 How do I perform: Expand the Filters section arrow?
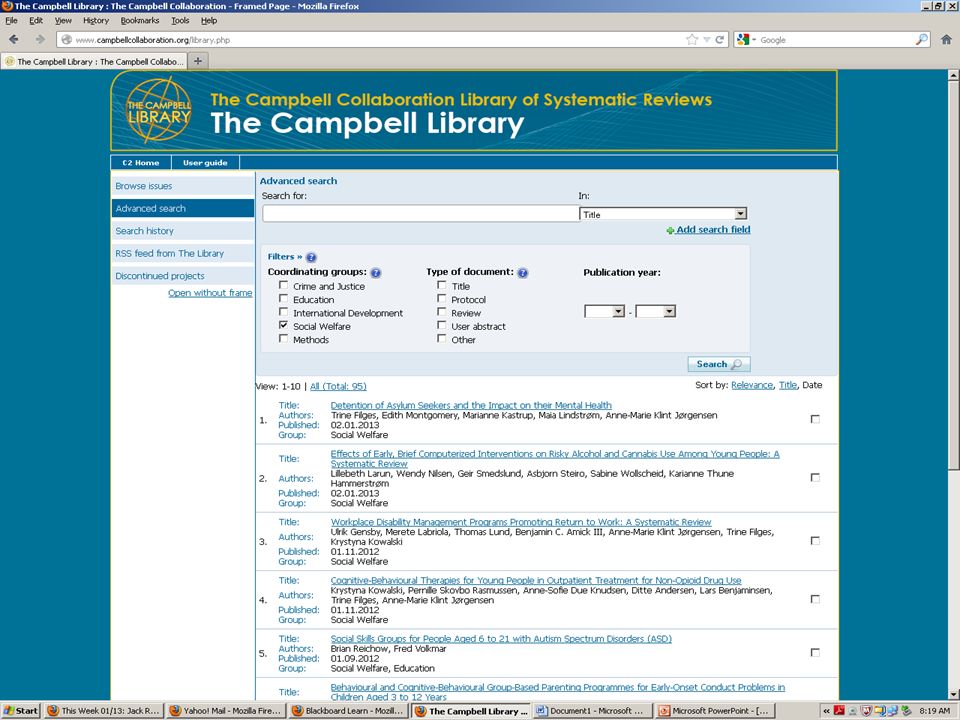[x=299, y=257]
